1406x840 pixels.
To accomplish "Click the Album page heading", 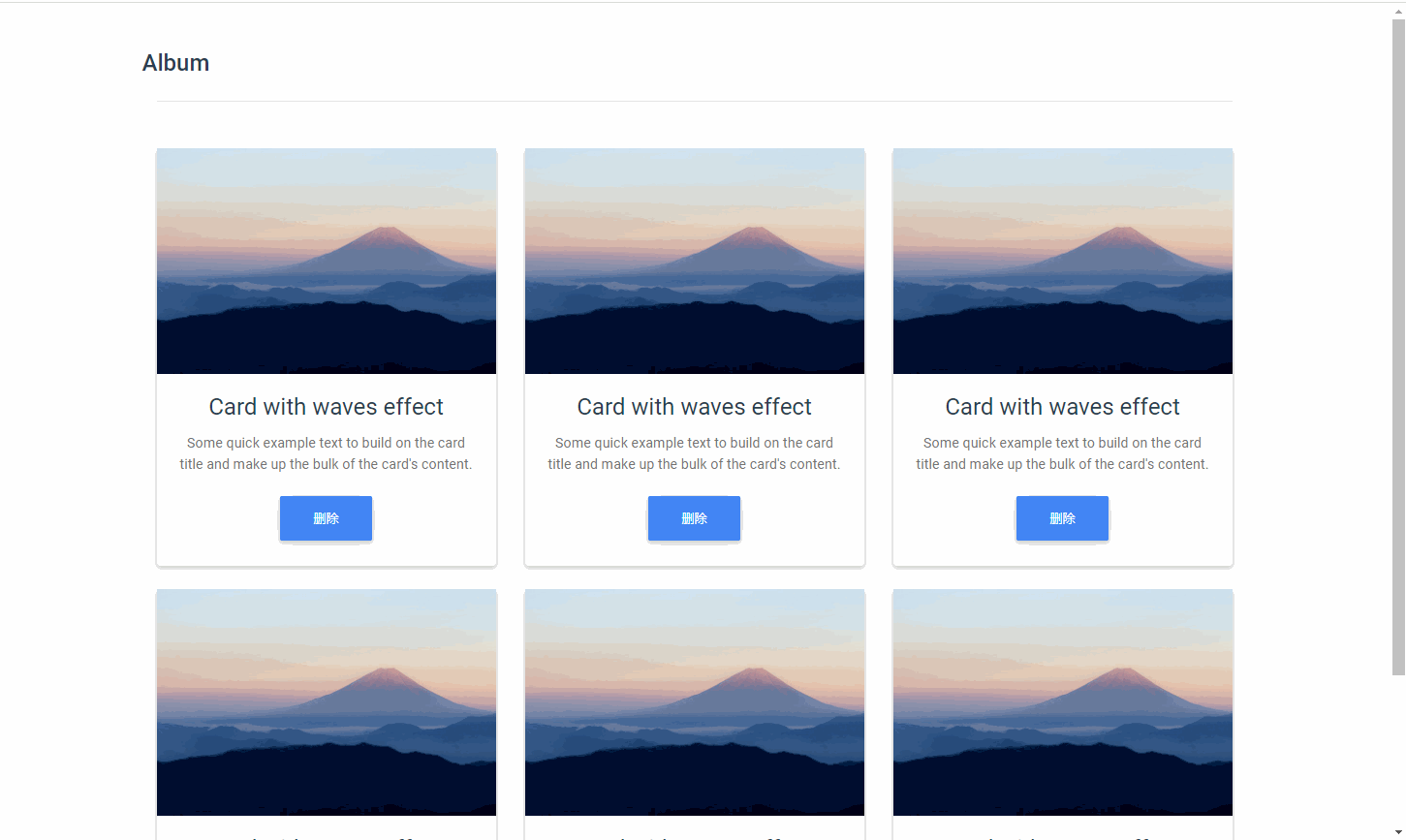I will coord(175,63).
